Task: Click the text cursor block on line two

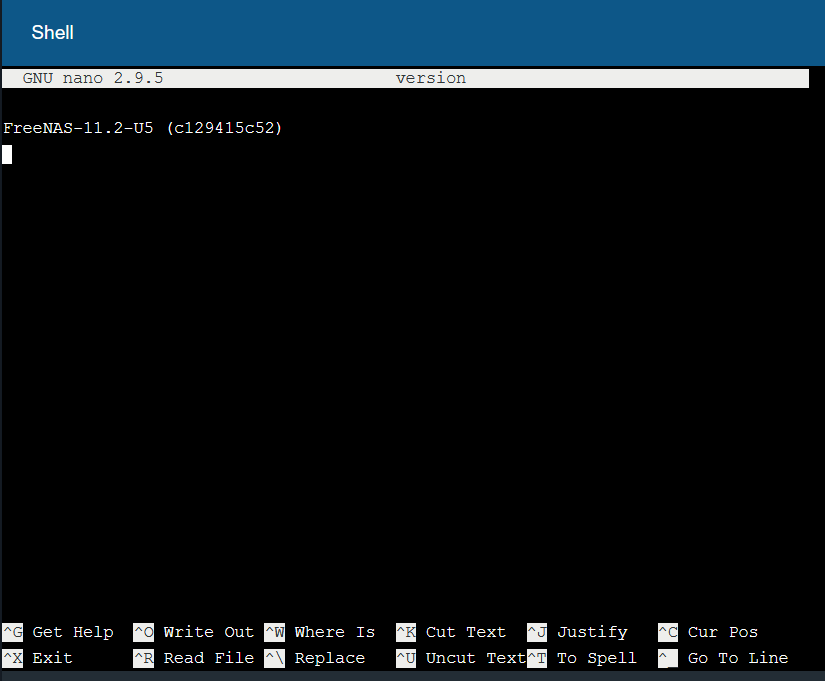Action: 7,155
